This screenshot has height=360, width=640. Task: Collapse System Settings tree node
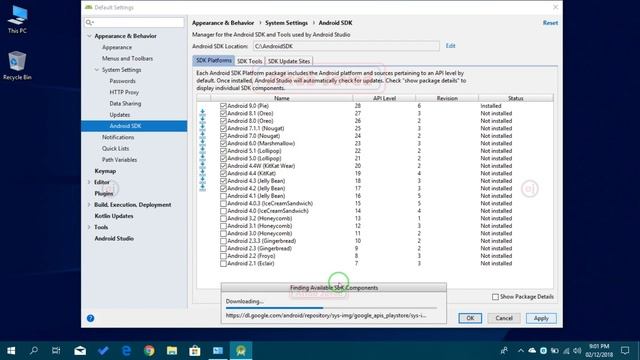coord(97,70)
